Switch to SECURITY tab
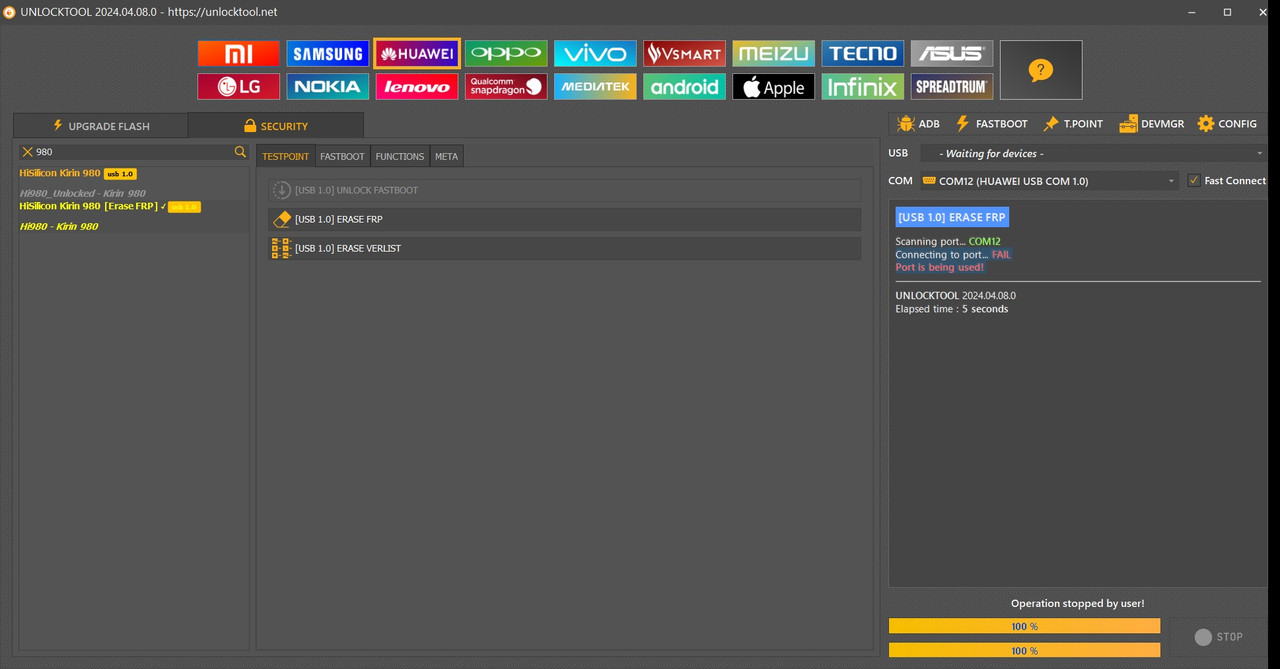Screen dimensions: 1280x669 [276, 126]
